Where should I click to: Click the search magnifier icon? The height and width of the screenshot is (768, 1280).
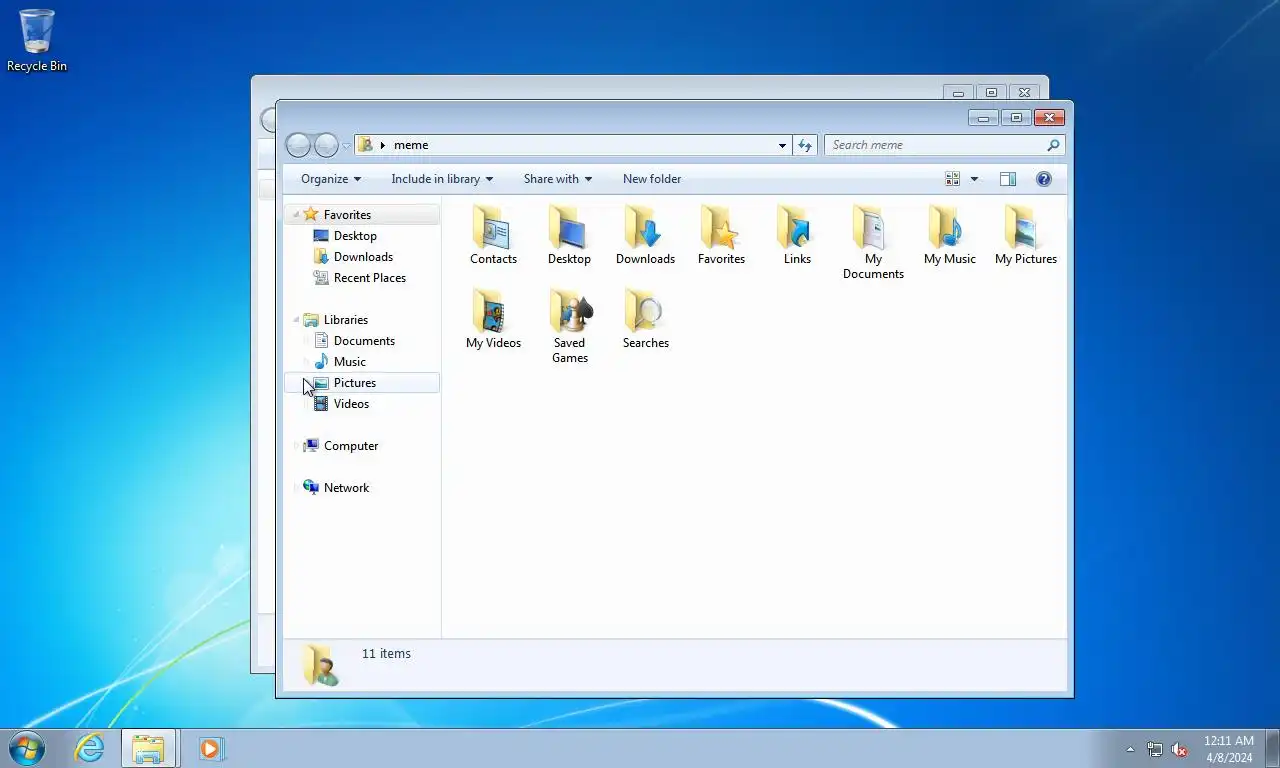pyautogui.click(x=1052, y=145)
